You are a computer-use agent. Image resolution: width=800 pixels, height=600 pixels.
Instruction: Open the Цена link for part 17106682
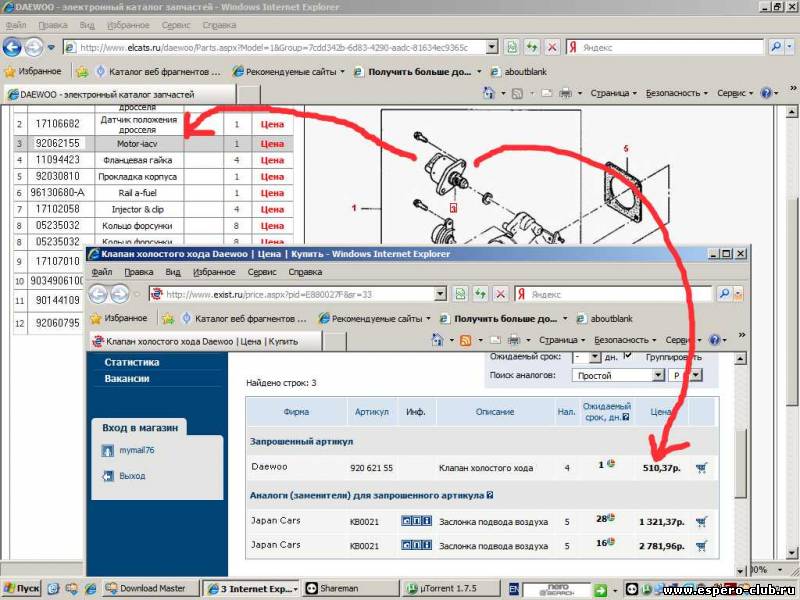click(272, 124)
